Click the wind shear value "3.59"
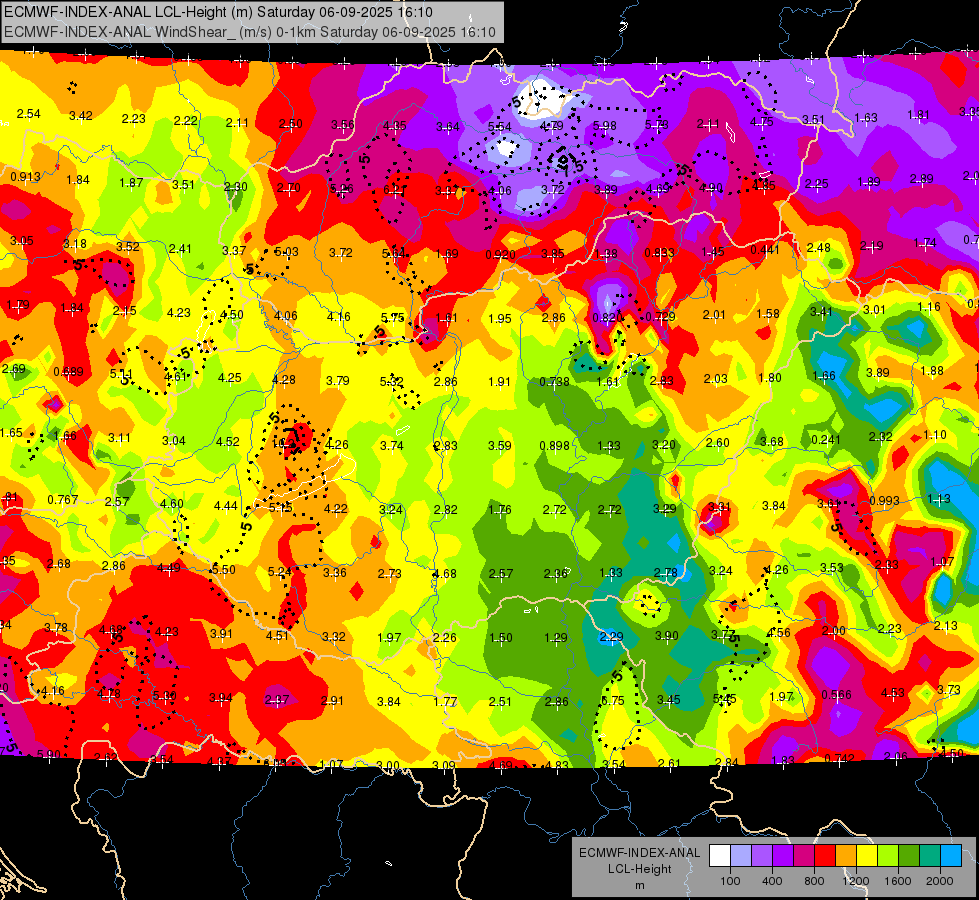The image size is (979, 900). 499,445
